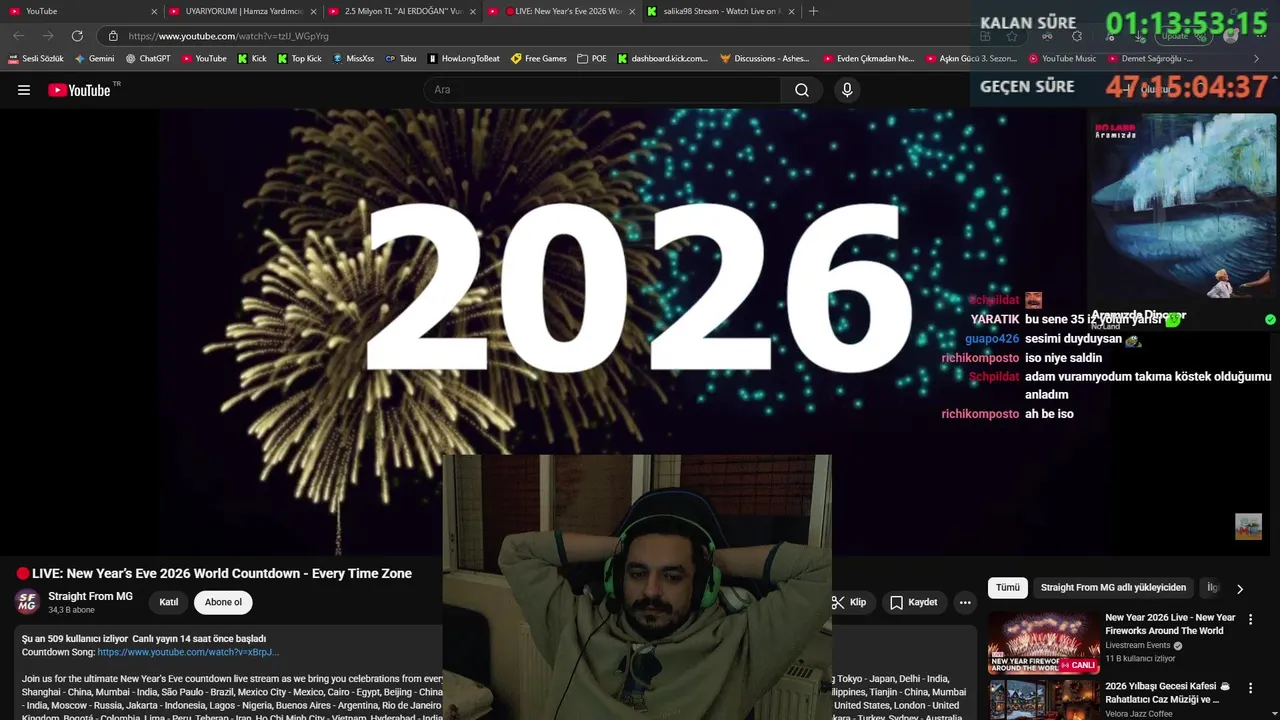Viewport: 1280px width, 720px height.
Task: Close the UYARIYORUM! Hamza Yardımcı tab
Action: [x=313, y=11]
